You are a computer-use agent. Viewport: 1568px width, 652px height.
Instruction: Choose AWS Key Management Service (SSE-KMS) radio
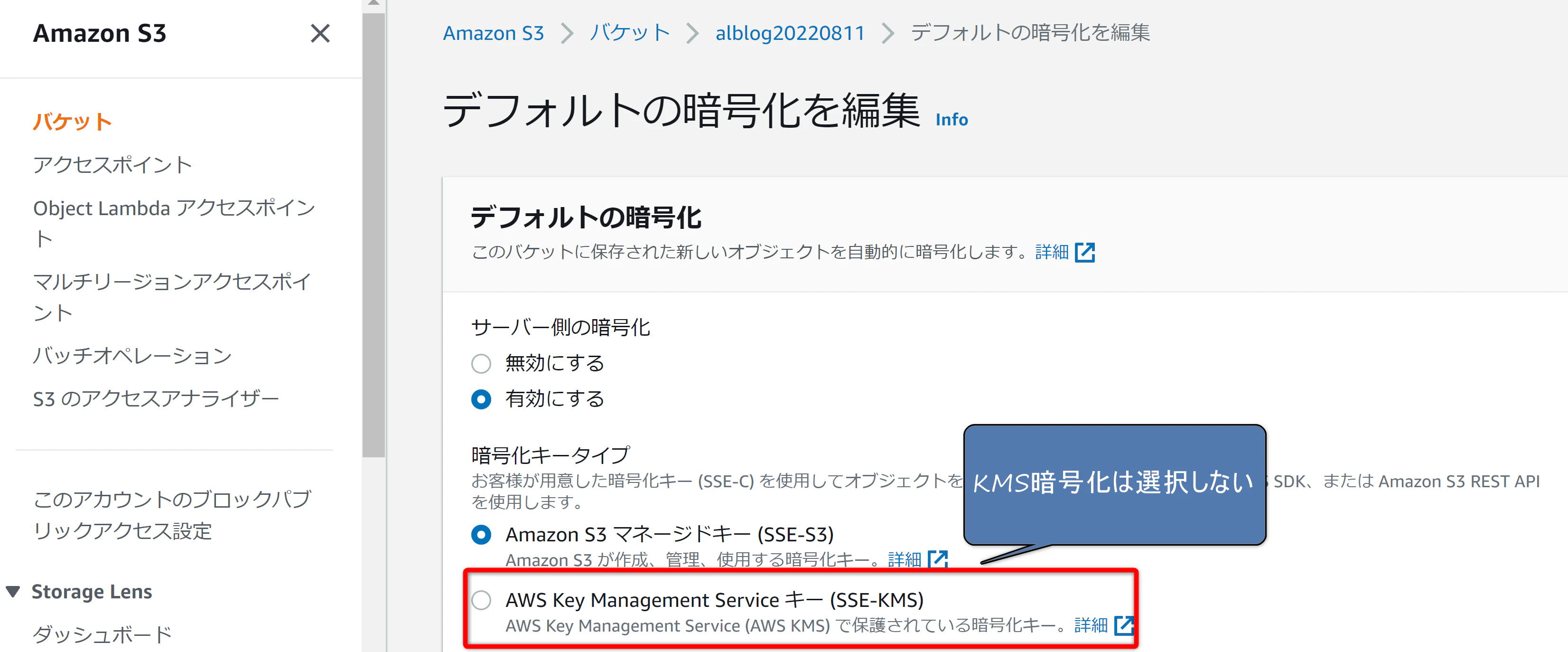[481, 600]
